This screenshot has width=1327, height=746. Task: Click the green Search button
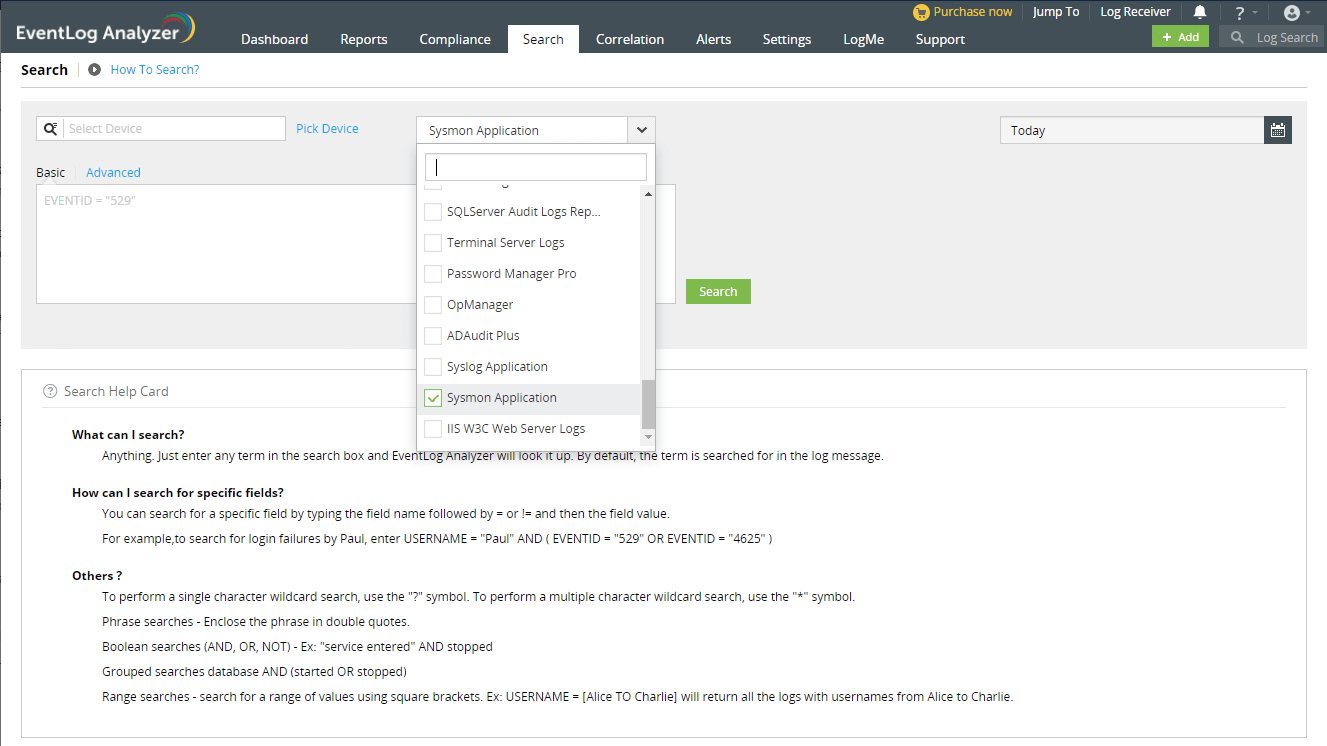coord(718,291)
